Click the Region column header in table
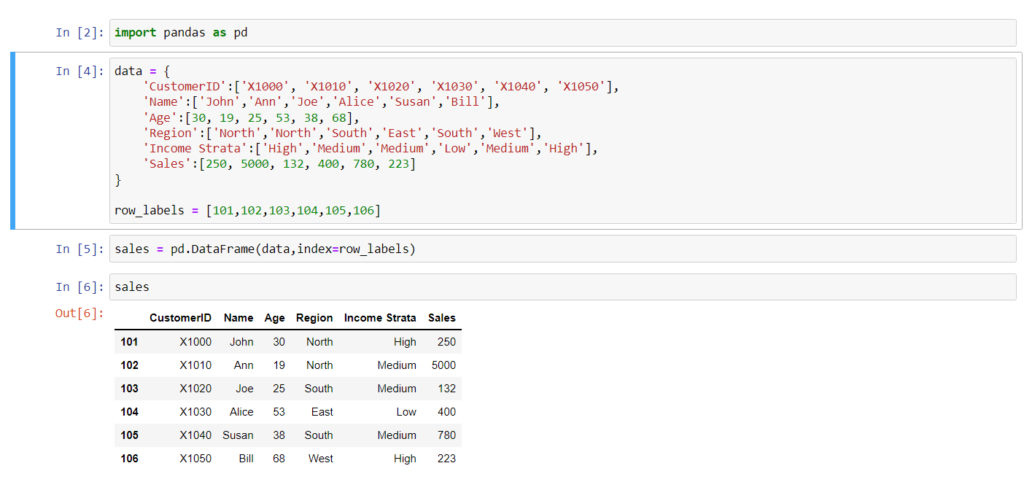 click(314, 318)
